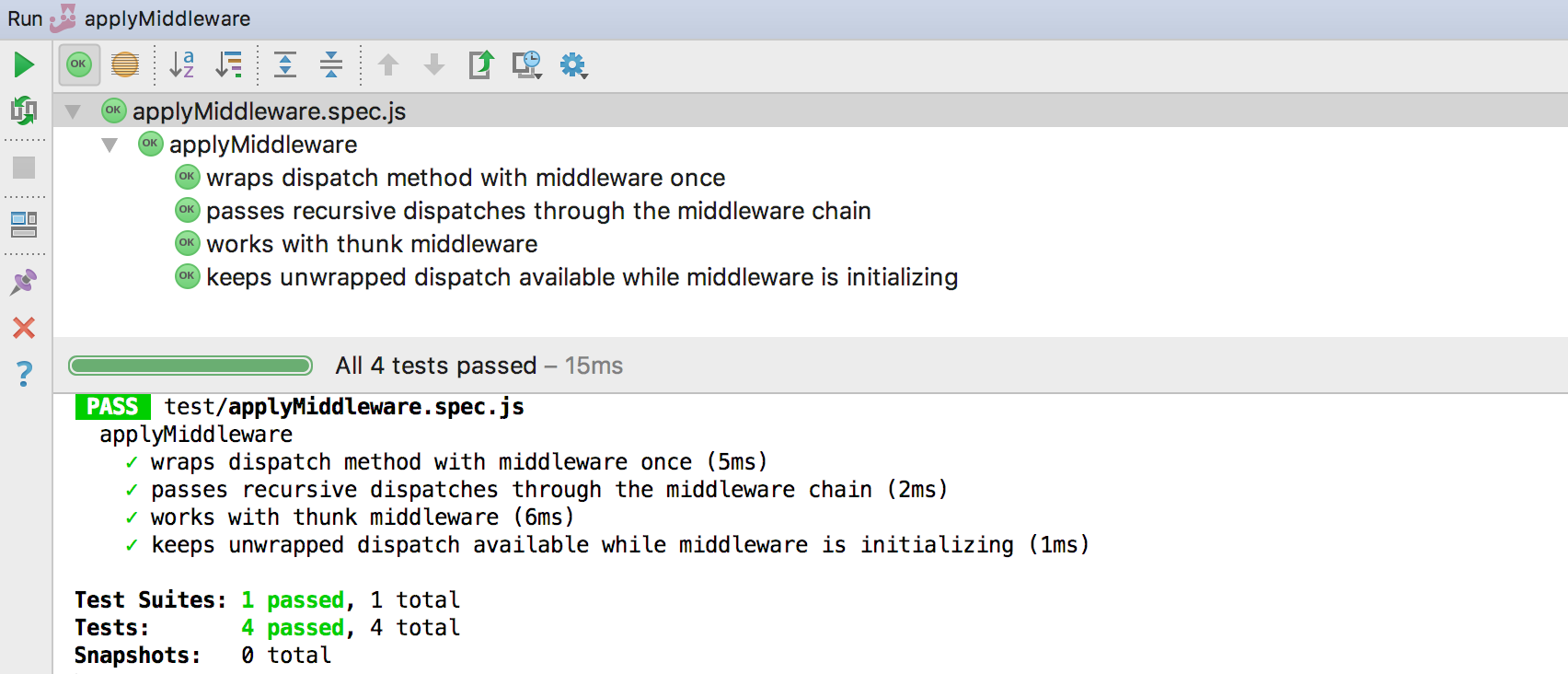1568x674 pixels.
Task: Collapse the applyMiddleware.spec.js tree node
Action: pos(73,111)
